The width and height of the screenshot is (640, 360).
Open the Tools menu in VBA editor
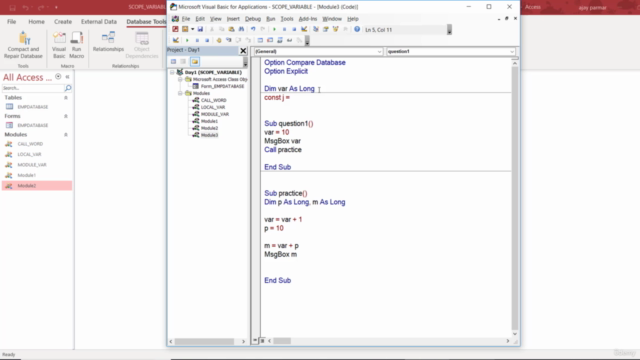tap(287, 19)
